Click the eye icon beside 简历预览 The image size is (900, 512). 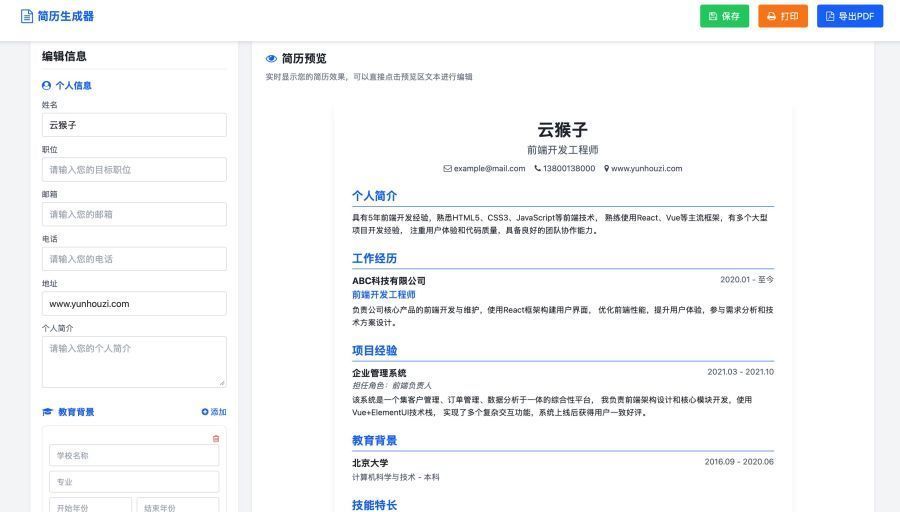click(271, 59)
